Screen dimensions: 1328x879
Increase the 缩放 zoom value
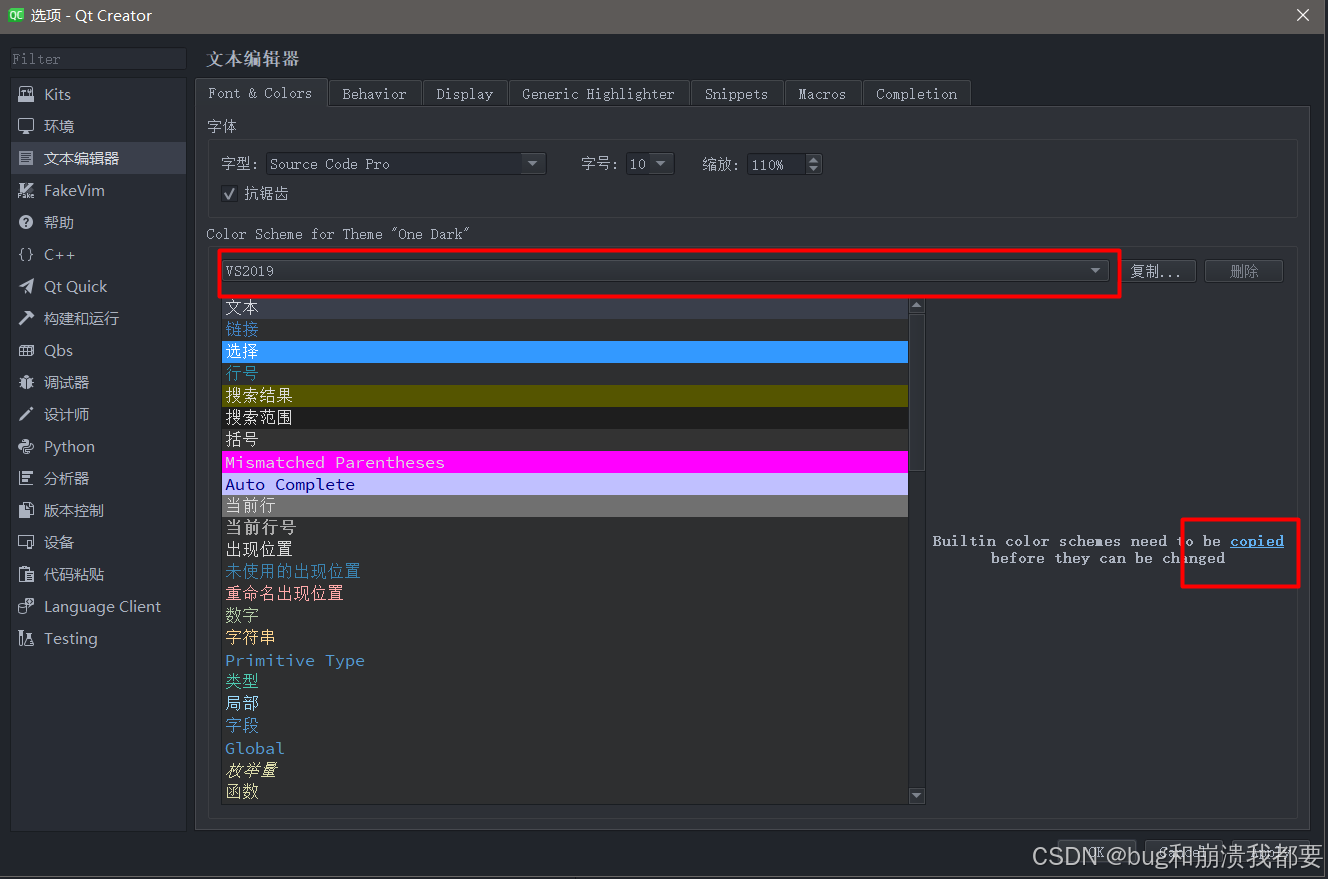[813, 159]
